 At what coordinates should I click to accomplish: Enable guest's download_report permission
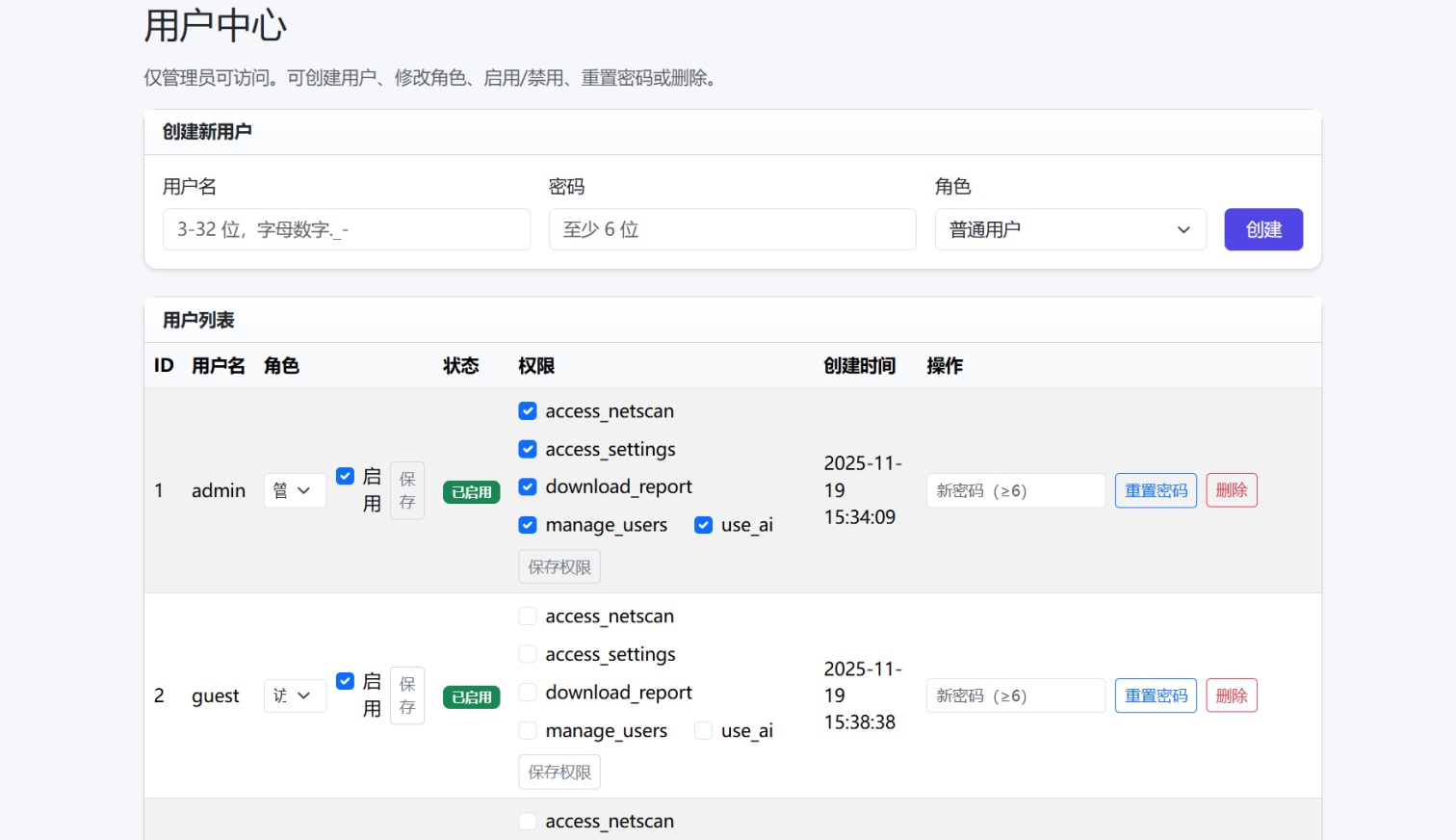528,693
